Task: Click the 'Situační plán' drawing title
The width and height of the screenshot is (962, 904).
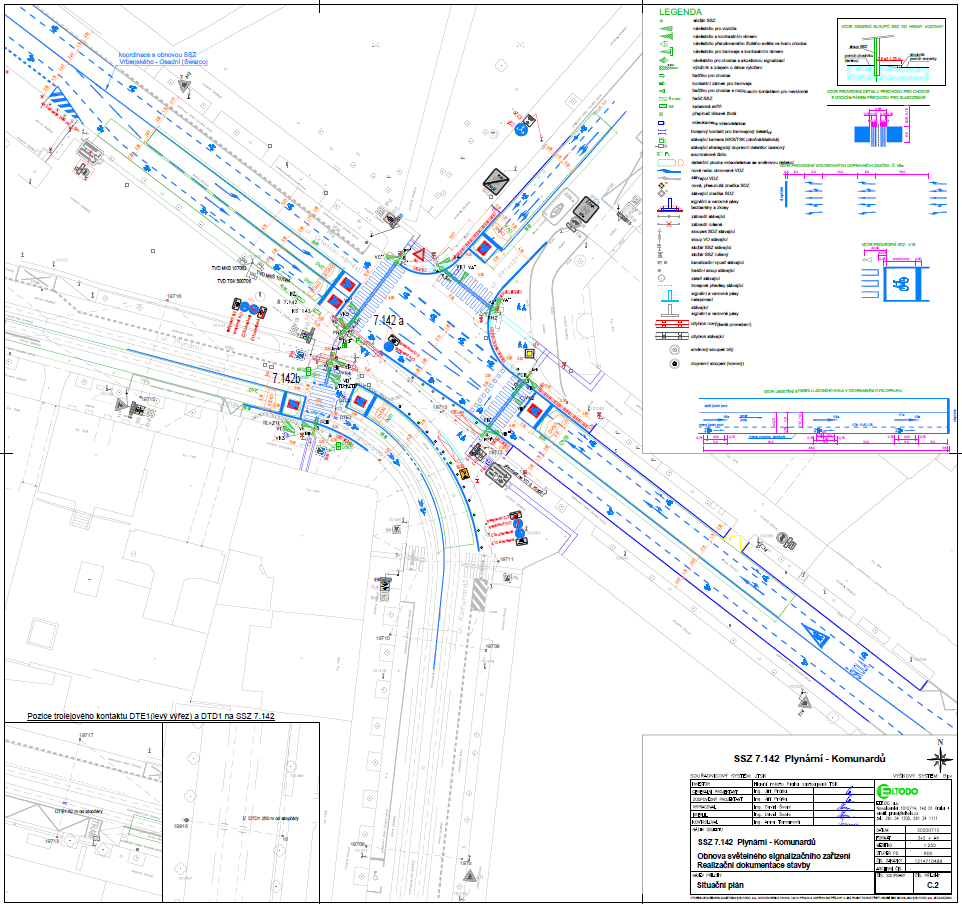Action: tap(724, 885)
